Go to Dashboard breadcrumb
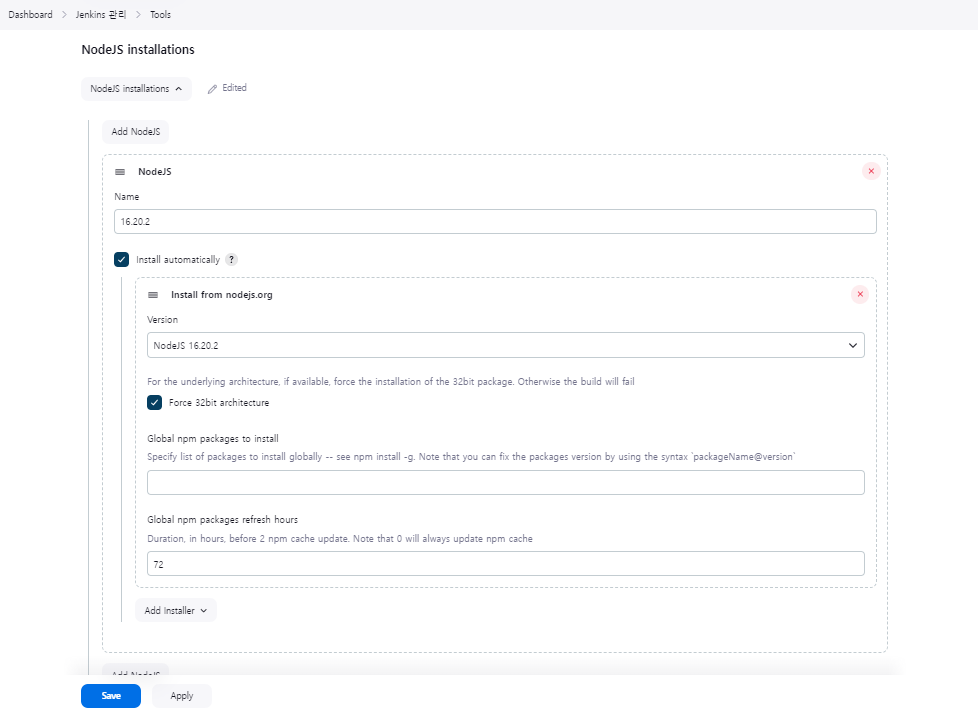 (x=30, y=14)
